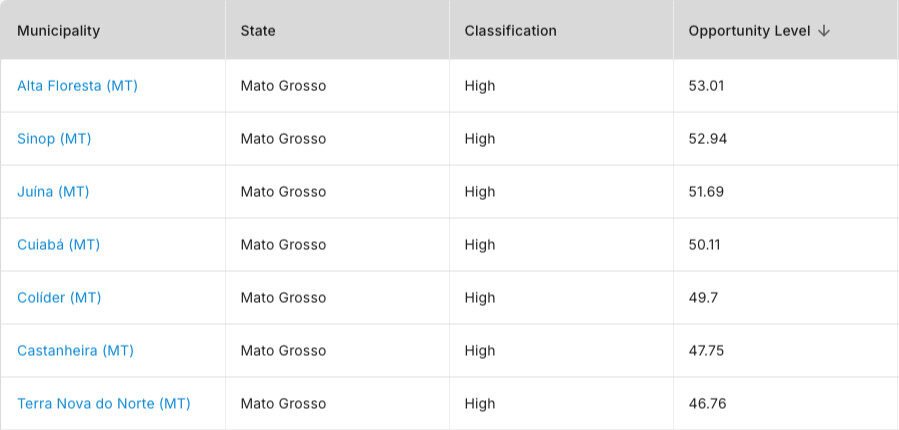Click the 50.11 value in Cuiabá row
Screen dimensions: 899x430
704,245
